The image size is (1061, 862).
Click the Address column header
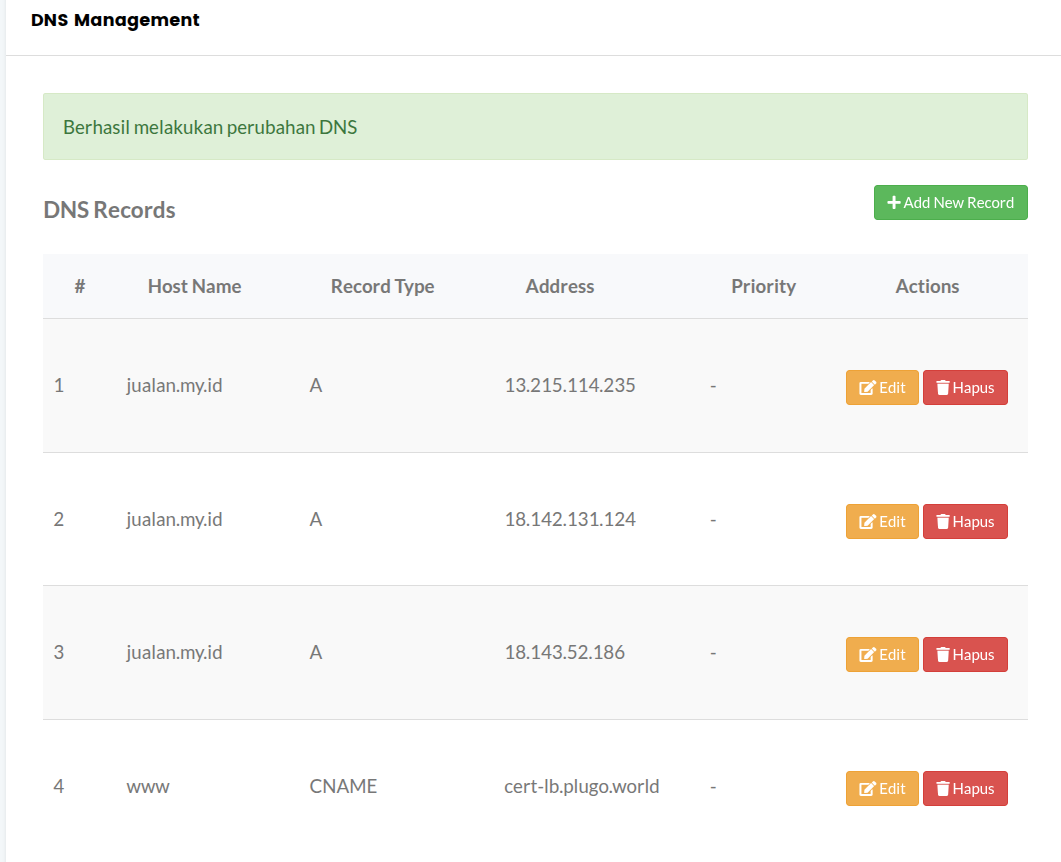click(560, 286)
